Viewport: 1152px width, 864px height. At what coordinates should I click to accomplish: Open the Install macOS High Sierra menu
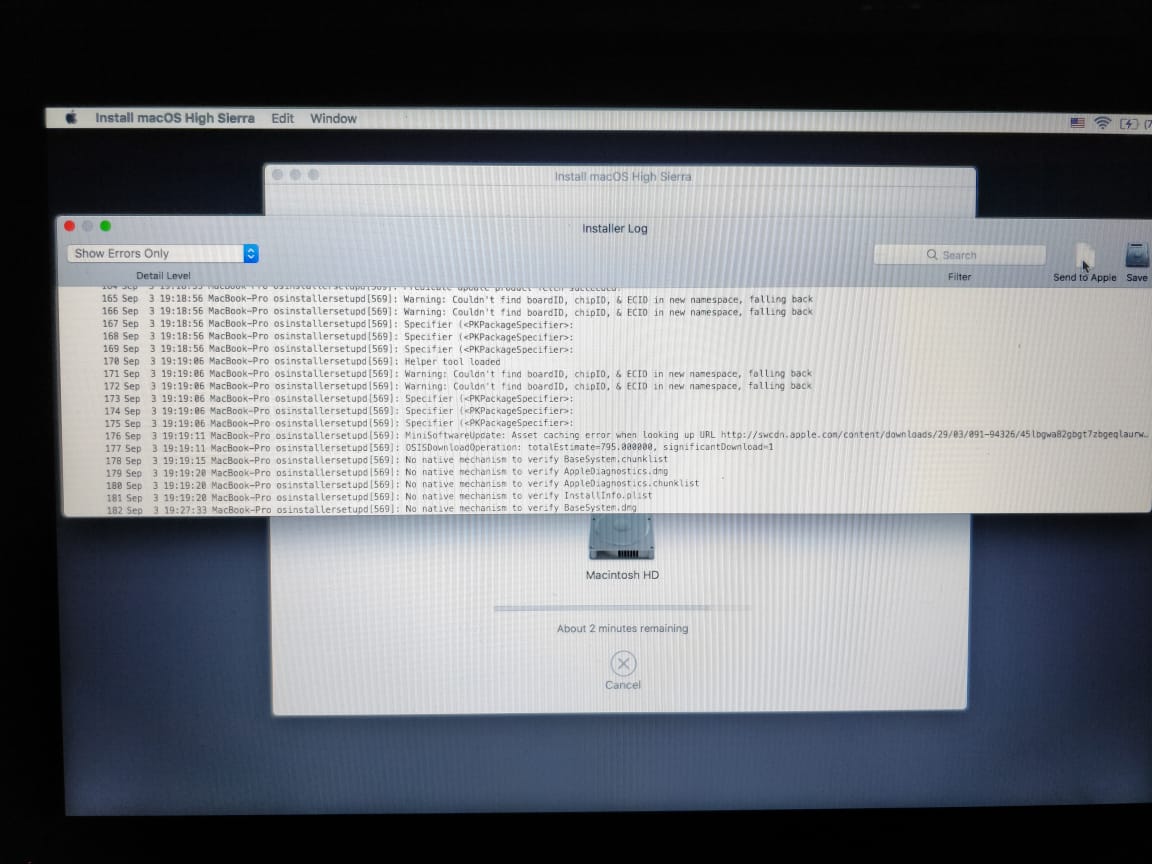175,118
